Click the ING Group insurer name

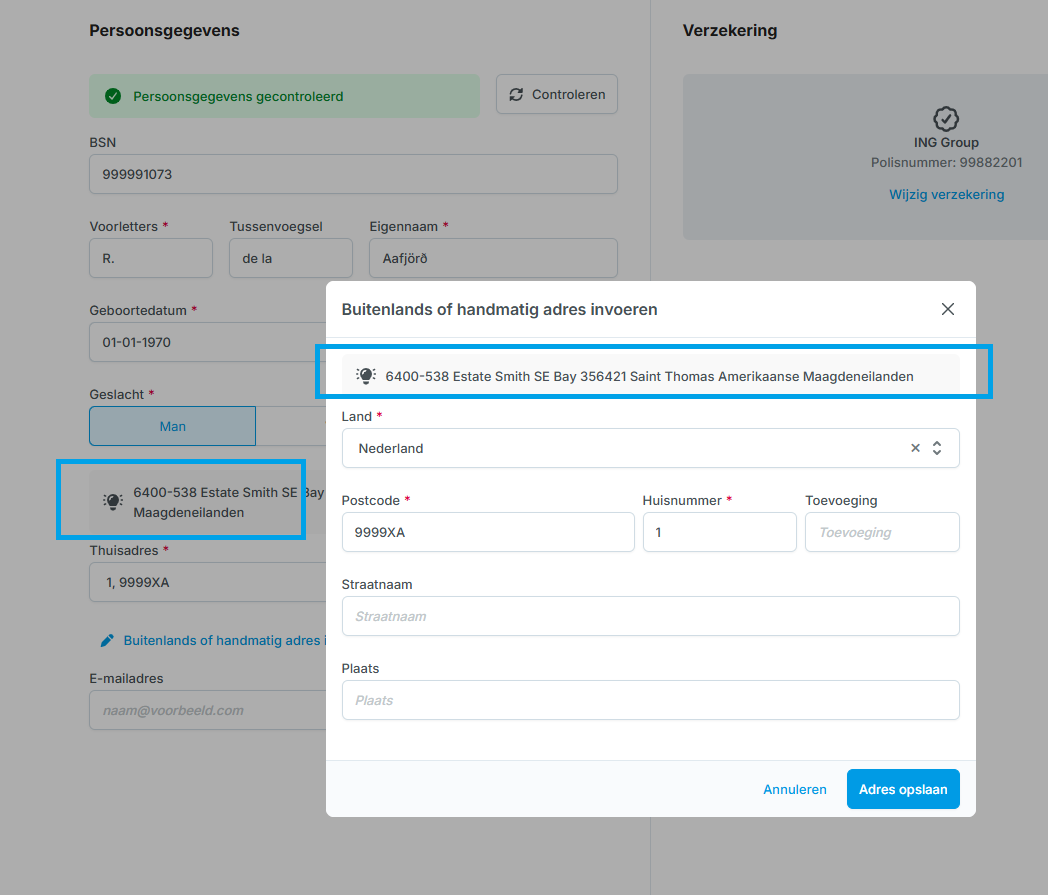pyautogui.click(x=946, y=142)
